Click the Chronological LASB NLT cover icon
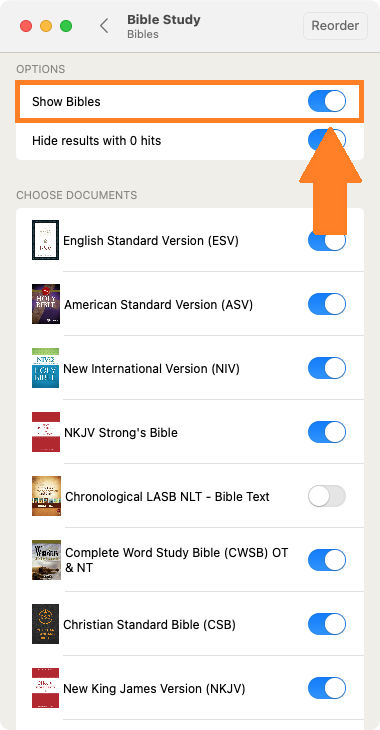The width and height of the screenshot is (380, 730). pyautogui.click(x=46, y=496)
